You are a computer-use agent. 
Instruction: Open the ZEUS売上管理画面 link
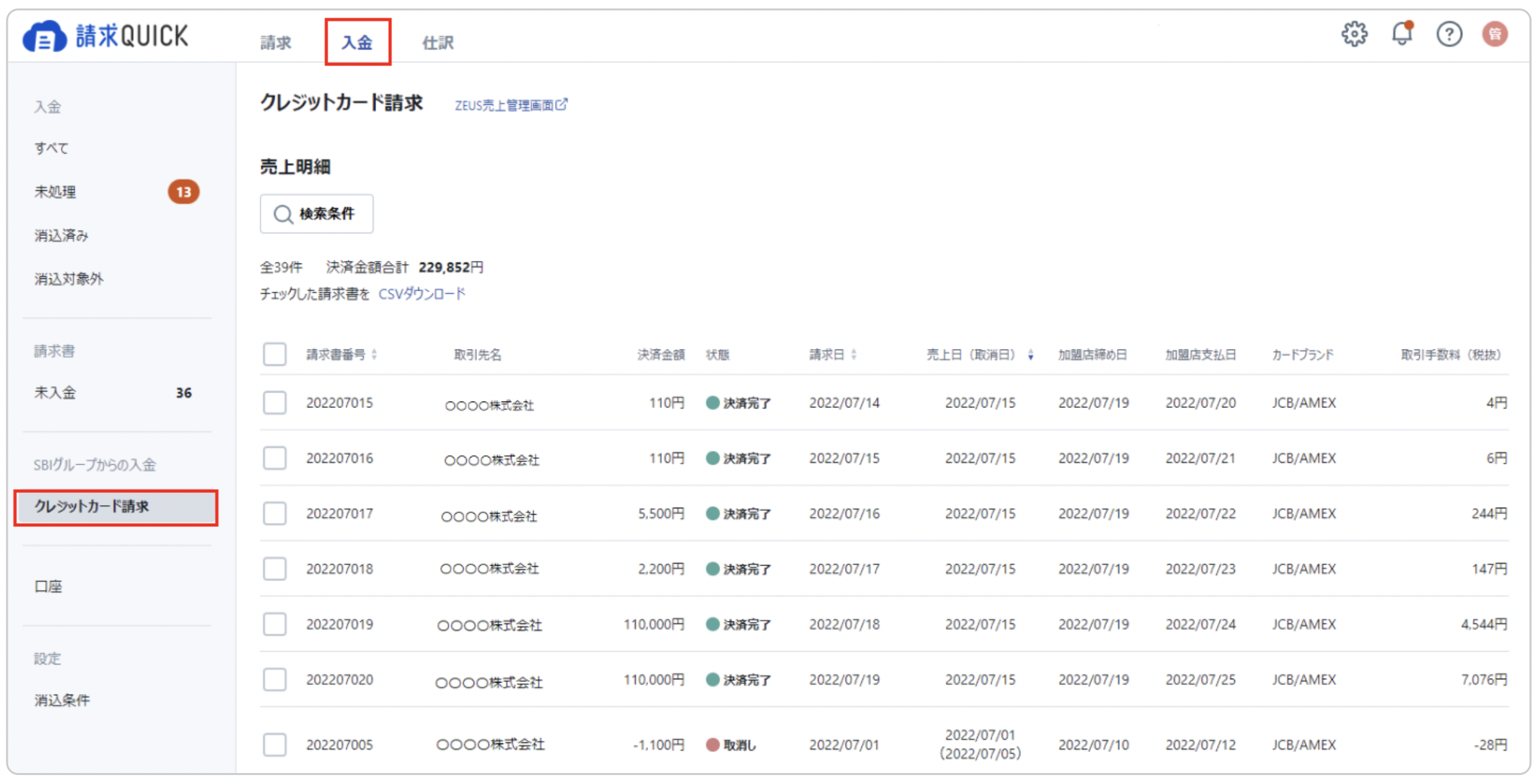504,105
